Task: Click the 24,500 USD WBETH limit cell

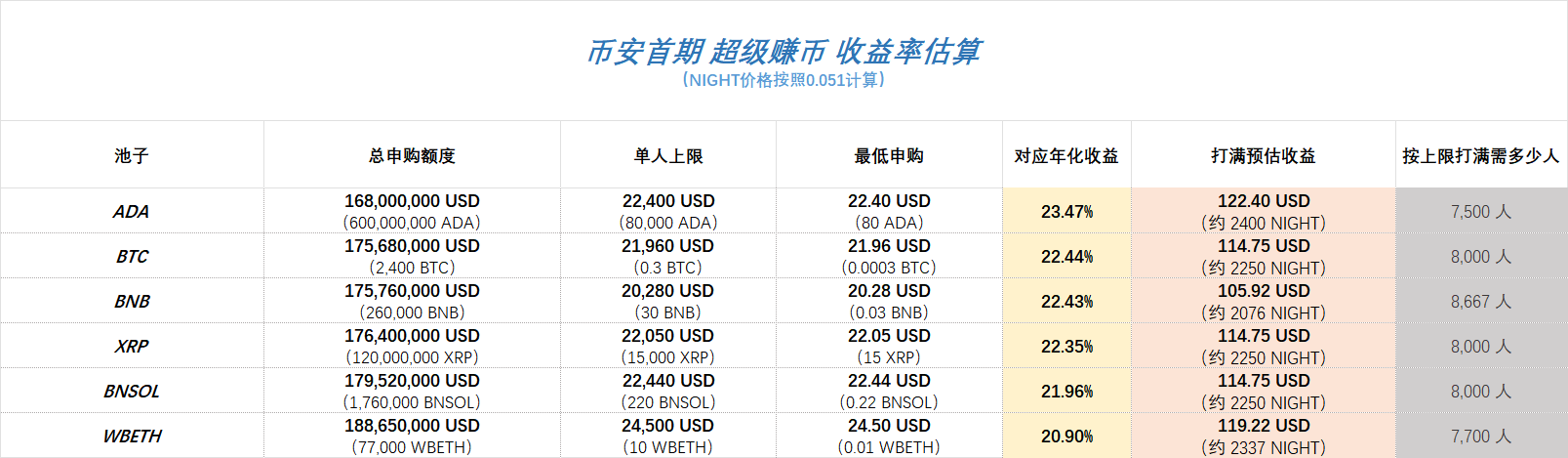Action: point(668,426)
